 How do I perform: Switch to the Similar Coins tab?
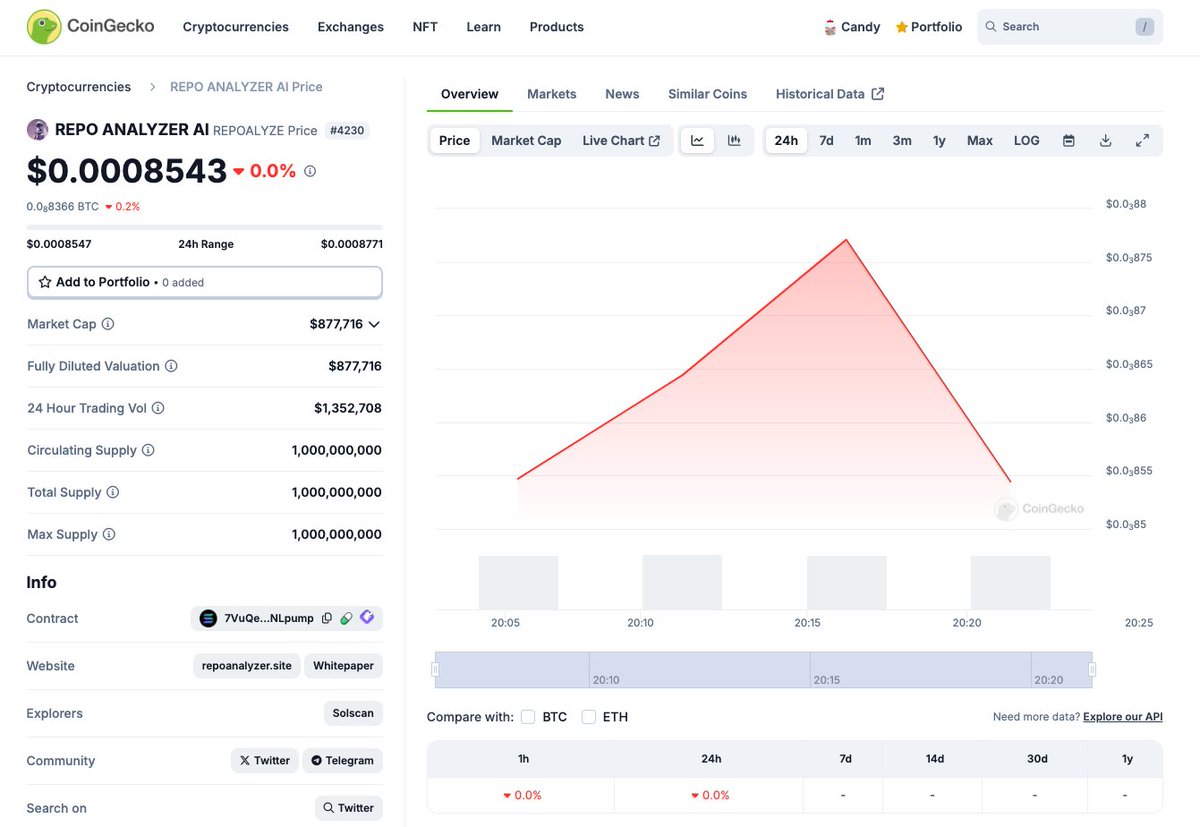pos(707,94)
